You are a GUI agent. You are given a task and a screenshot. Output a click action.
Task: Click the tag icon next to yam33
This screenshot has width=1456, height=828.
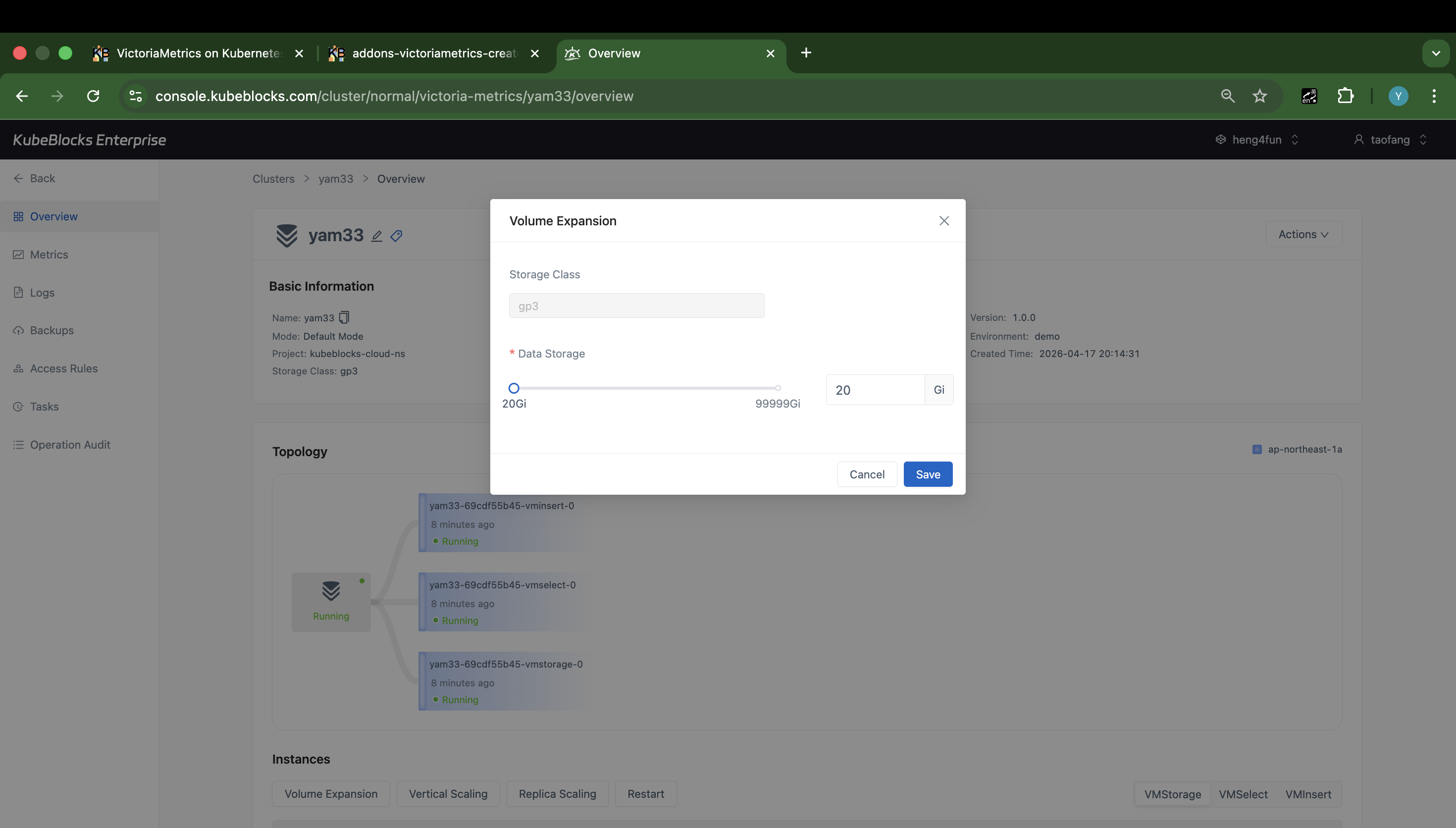point(396,236)
